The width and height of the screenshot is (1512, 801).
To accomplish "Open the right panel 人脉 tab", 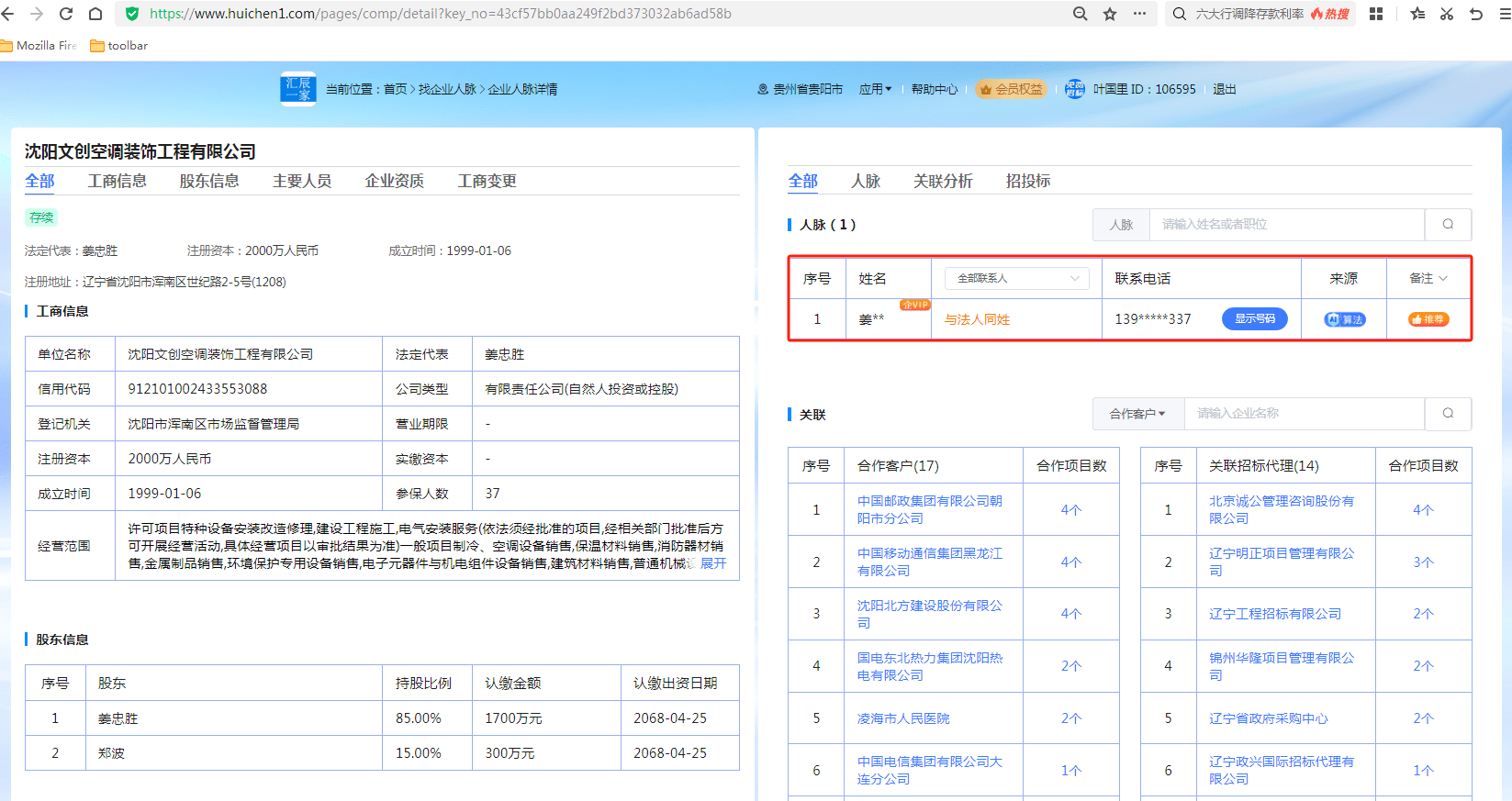I will 866,181.
